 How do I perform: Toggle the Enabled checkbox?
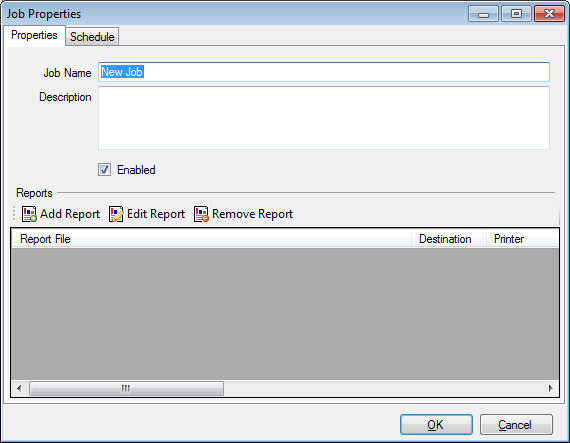click(x=104, y=169)
